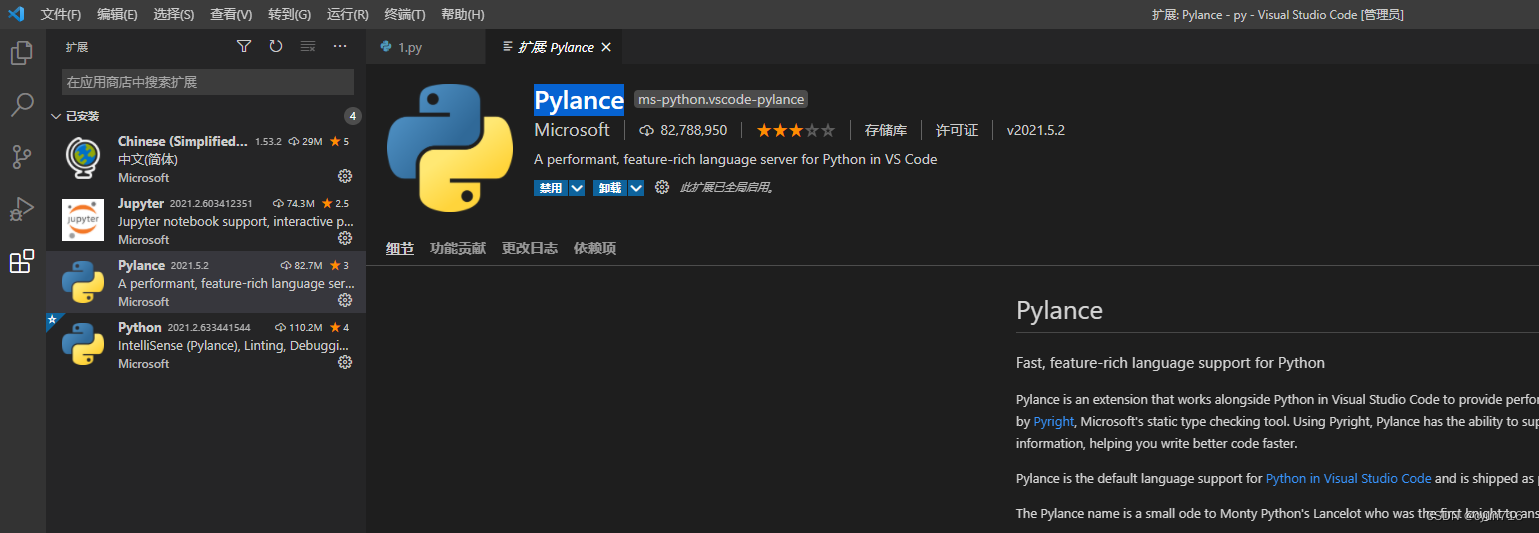Click the VS Code logo in title bar
Viewport: 1539px width, 533px height.
(x=16, y=14)
